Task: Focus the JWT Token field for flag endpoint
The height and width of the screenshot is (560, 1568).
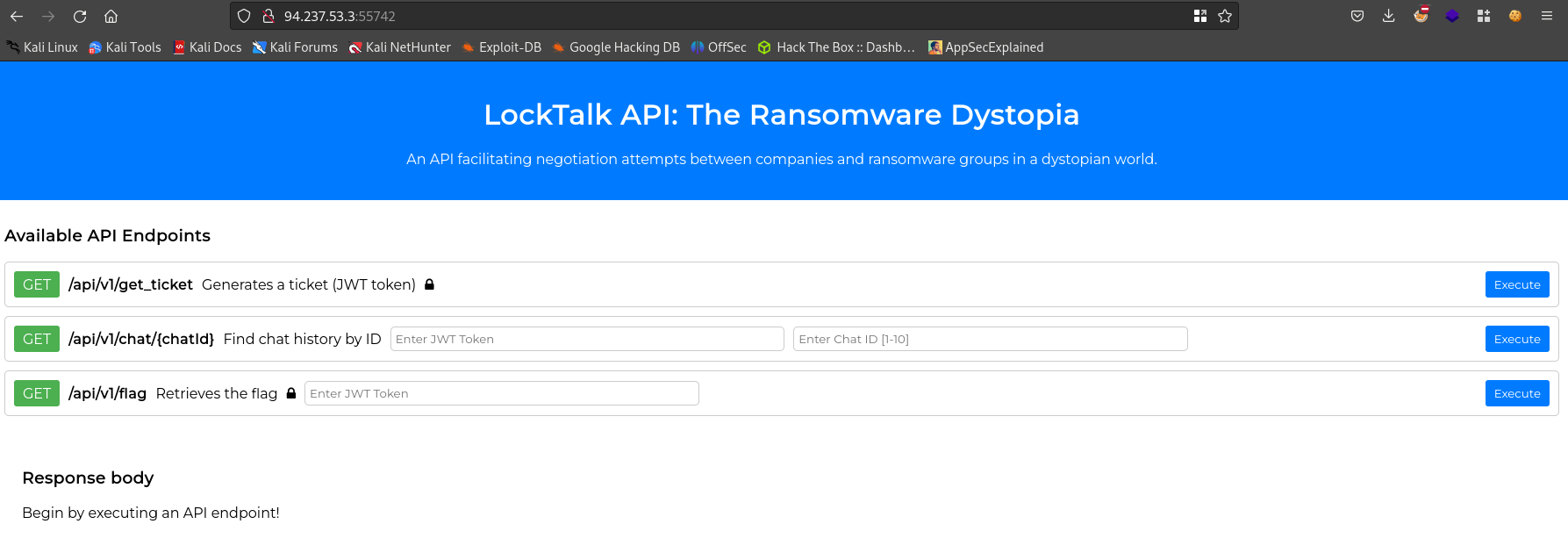Action: (x=502, y=393)
